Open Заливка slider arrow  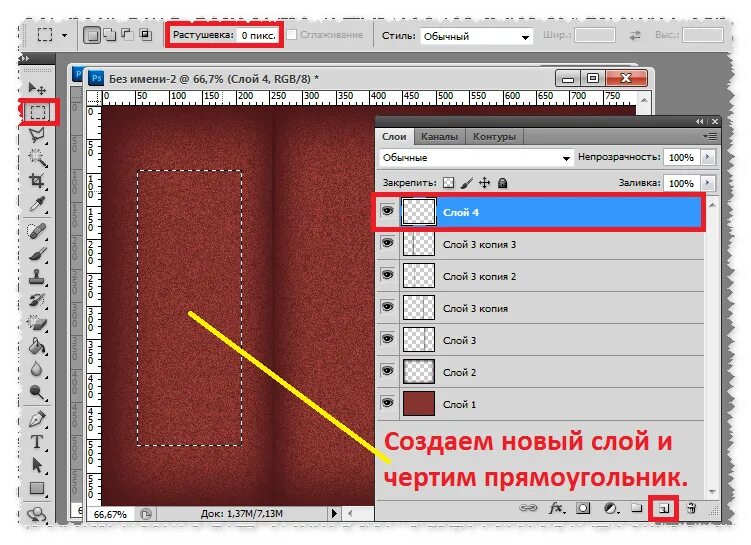tap(707, 183)
